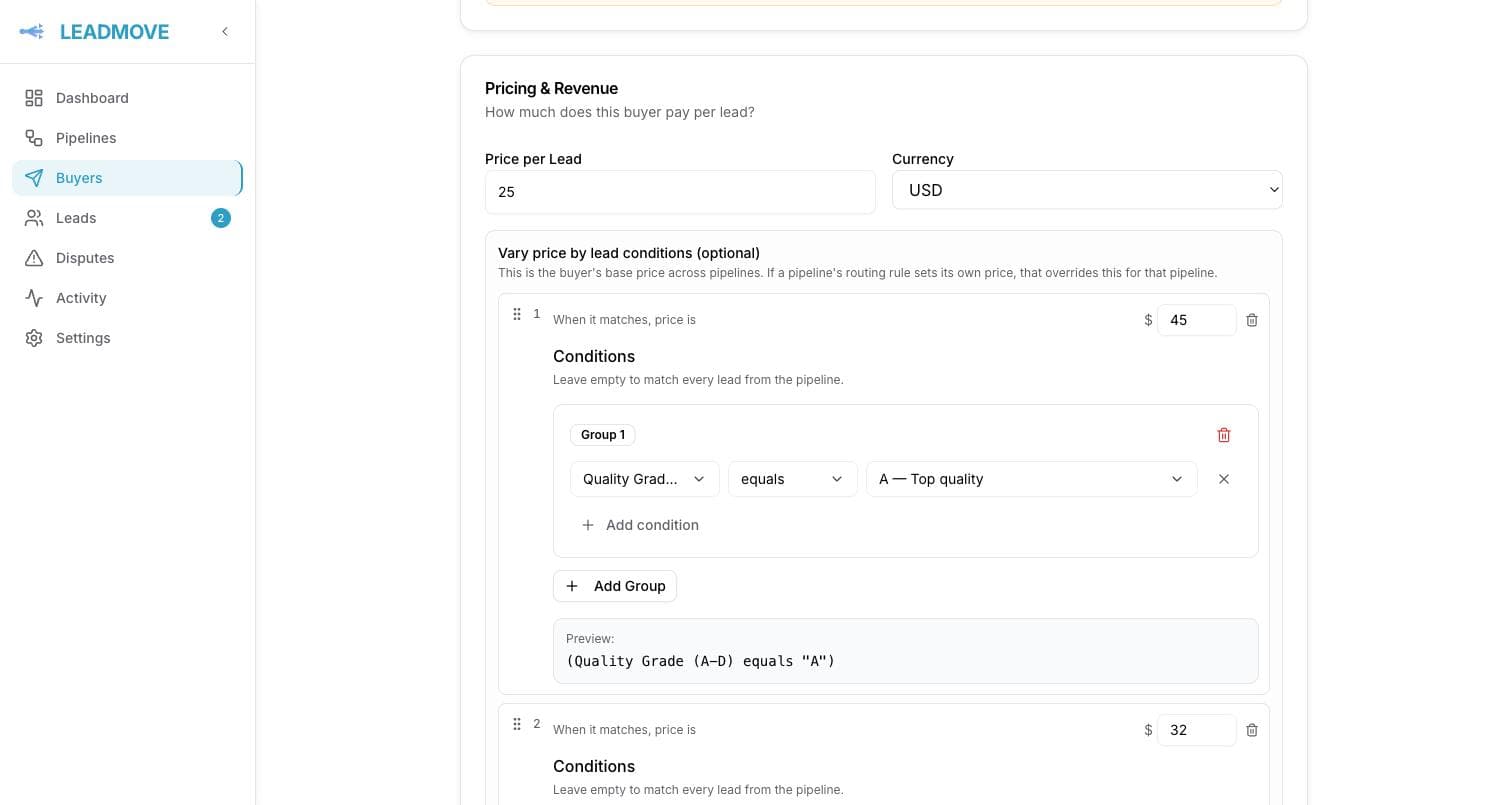Image resolution: width=1512 pixels, height=805 pixels.
Task: Click the Dashboard grid icon
Action: pos(34,98)
